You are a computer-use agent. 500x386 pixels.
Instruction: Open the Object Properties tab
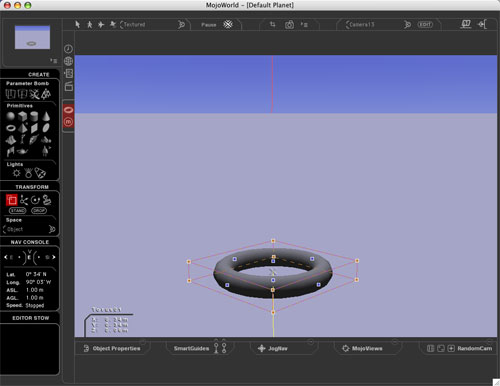[x=112, y=348]
